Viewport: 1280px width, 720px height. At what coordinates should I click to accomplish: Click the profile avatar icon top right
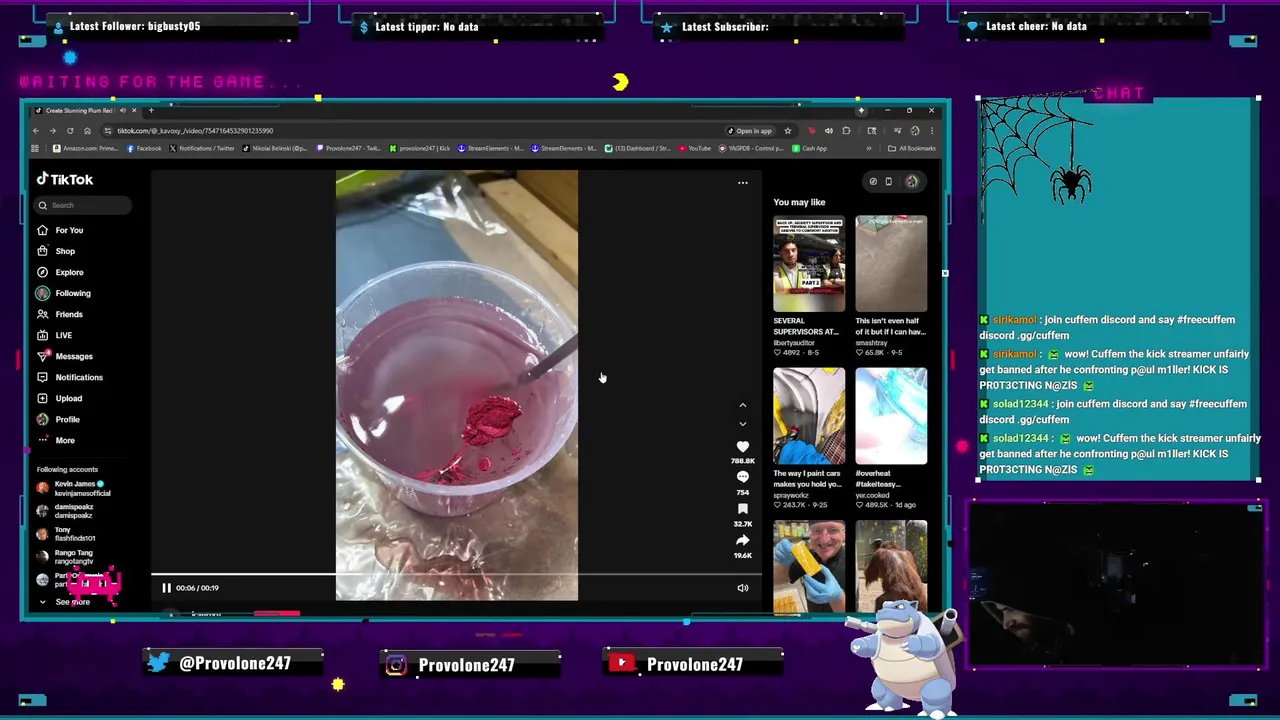click(x=911, y=182)
